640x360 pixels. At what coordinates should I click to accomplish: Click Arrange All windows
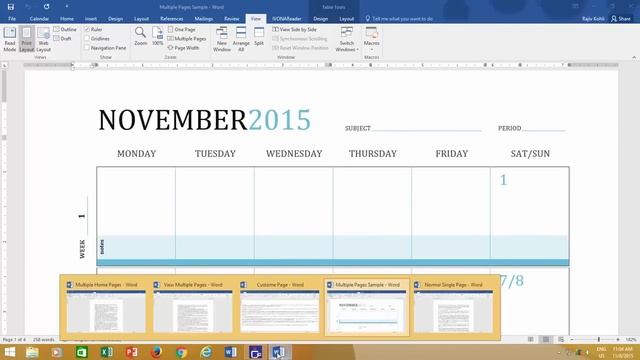coord(241,39)
